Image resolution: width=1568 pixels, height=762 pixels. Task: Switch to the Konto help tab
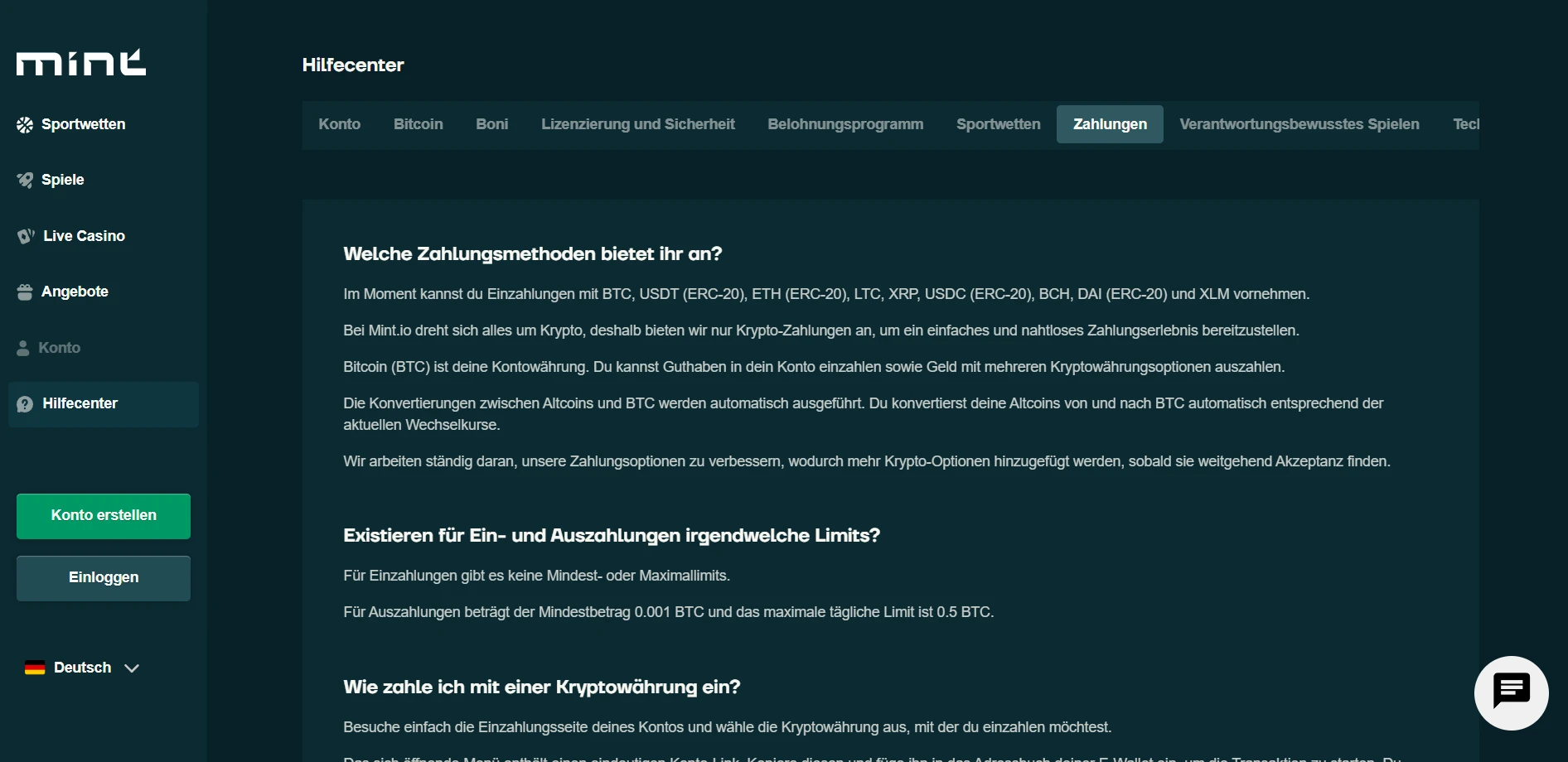340,124
